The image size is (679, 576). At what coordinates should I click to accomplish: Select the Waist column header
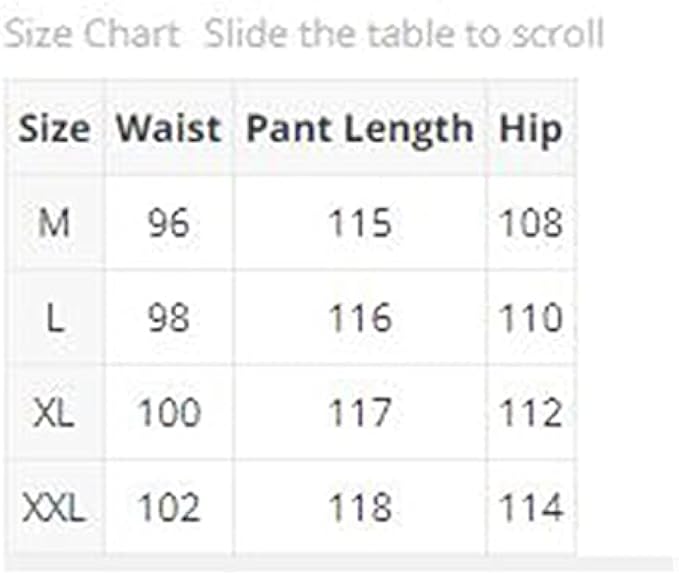pyautogui.click(x=168, y=128)
